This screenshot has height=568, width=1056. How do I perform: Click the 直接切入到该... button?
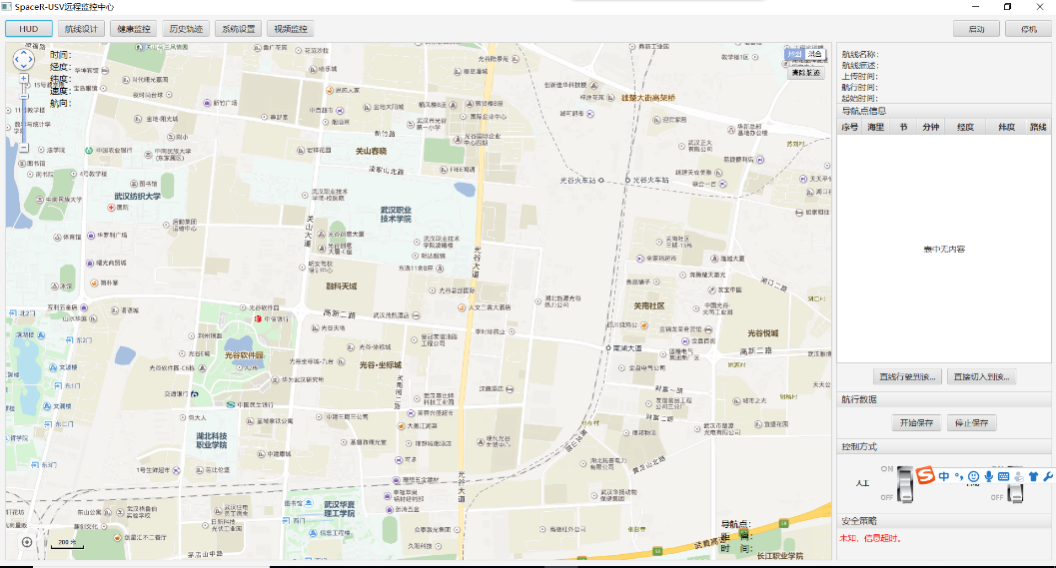click(981, 377)
